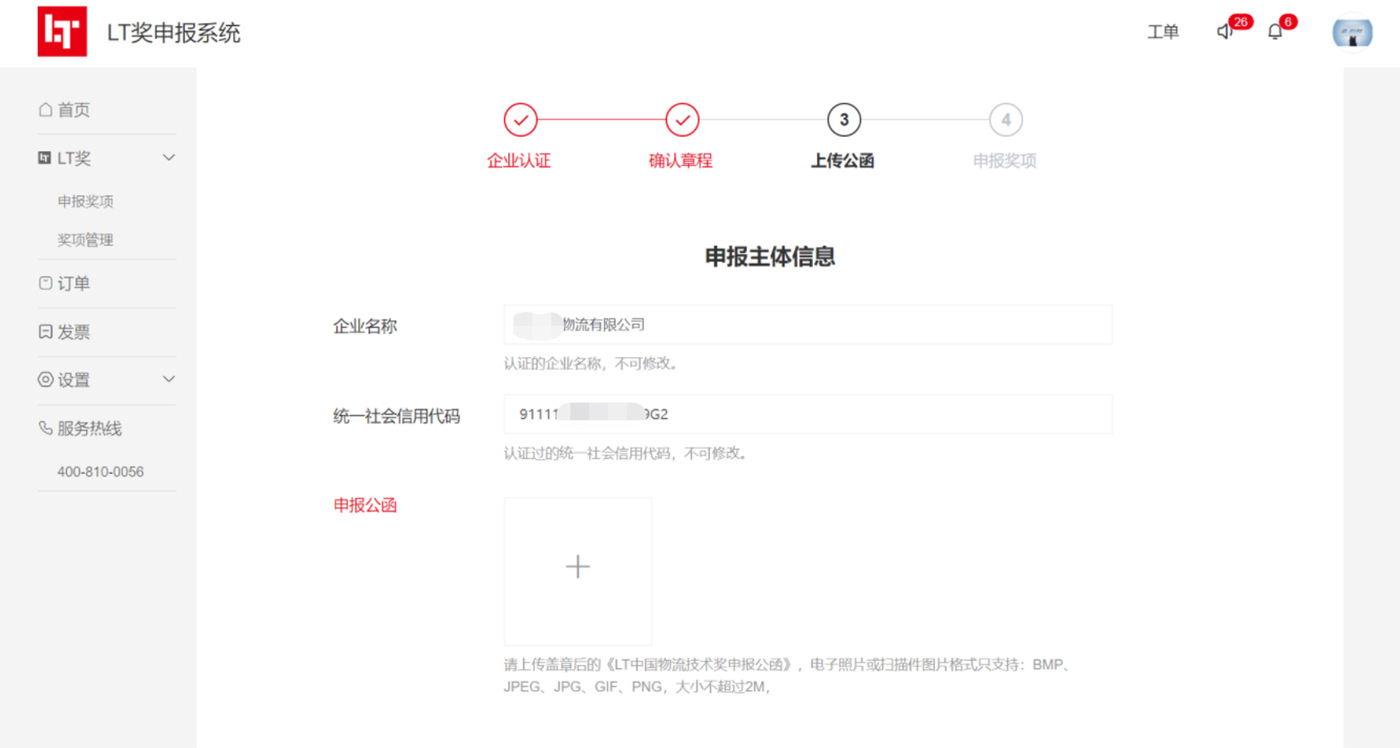Open 订单 in the sidebar

65,283
